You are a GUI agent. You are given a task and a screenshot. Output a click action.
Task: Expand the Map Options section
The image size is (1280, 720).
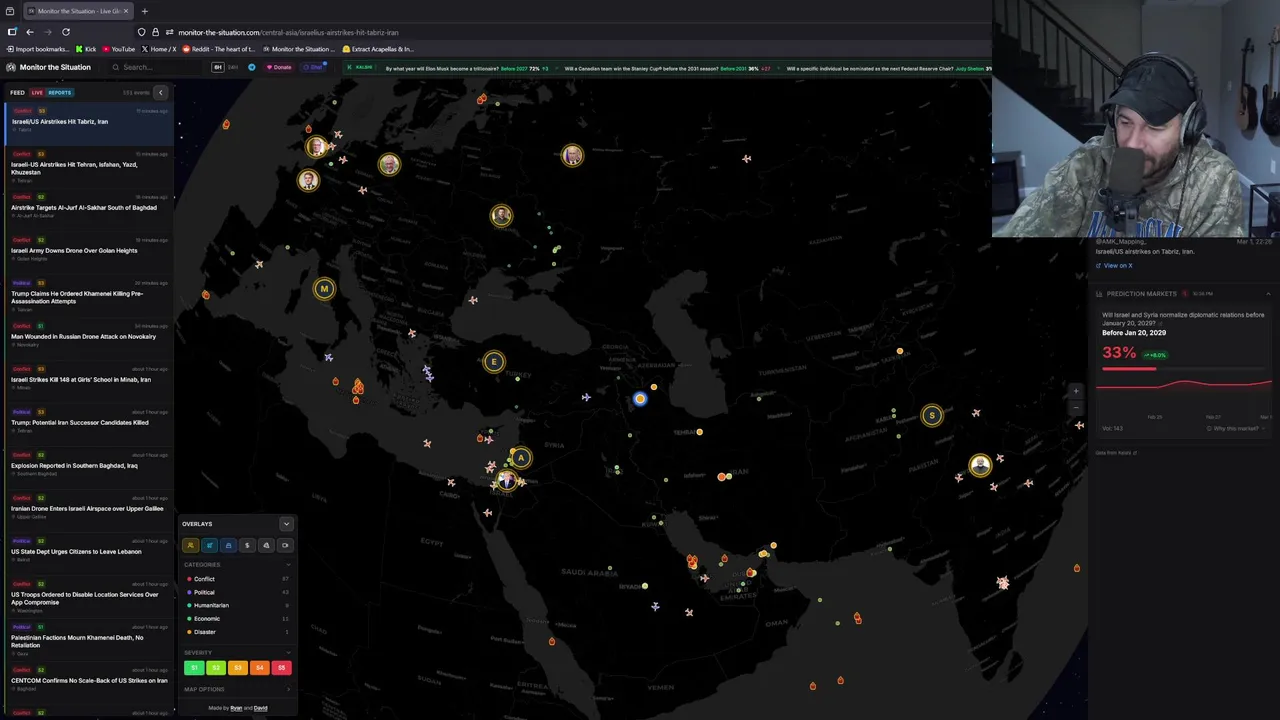(x=288, y=689)
